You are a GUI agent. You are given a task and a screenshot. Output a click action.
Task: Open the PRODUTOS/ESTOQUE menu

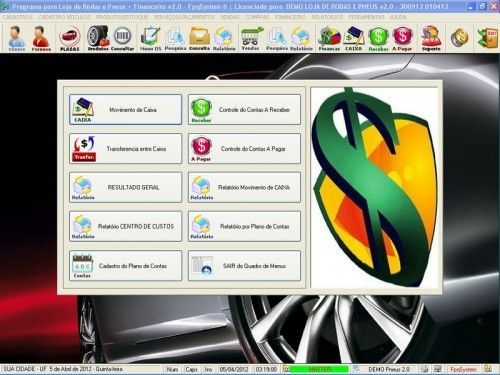(x=122, y=17)
